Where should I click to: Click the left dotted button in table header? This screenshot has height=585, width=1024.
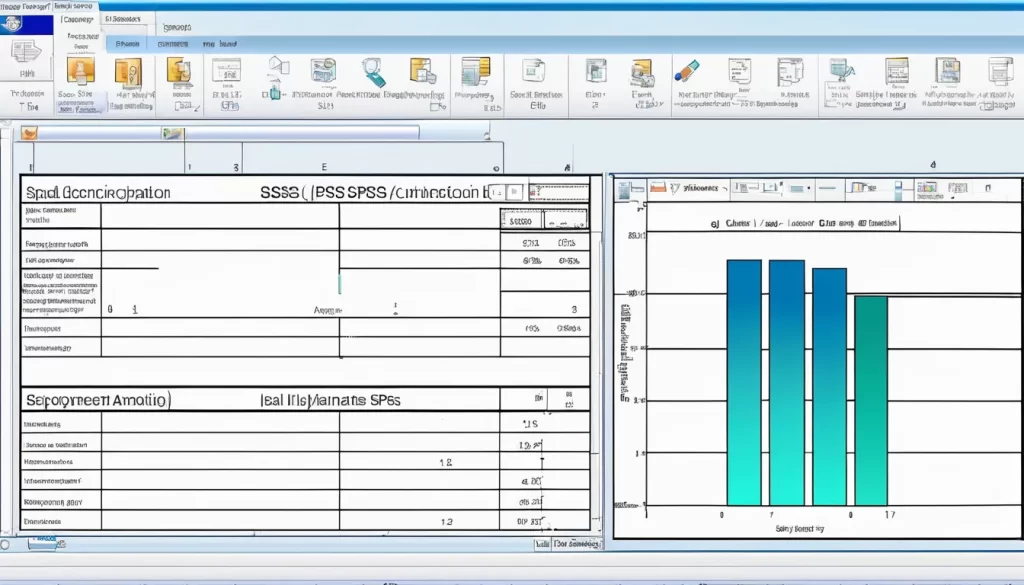pos(520,221)
